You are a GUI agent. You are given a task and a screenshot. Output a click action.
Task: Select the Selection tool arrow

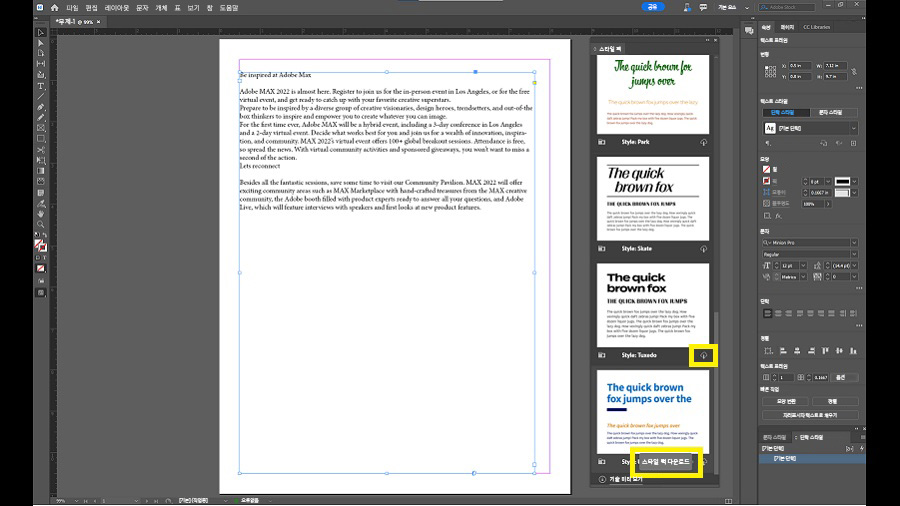41,33
